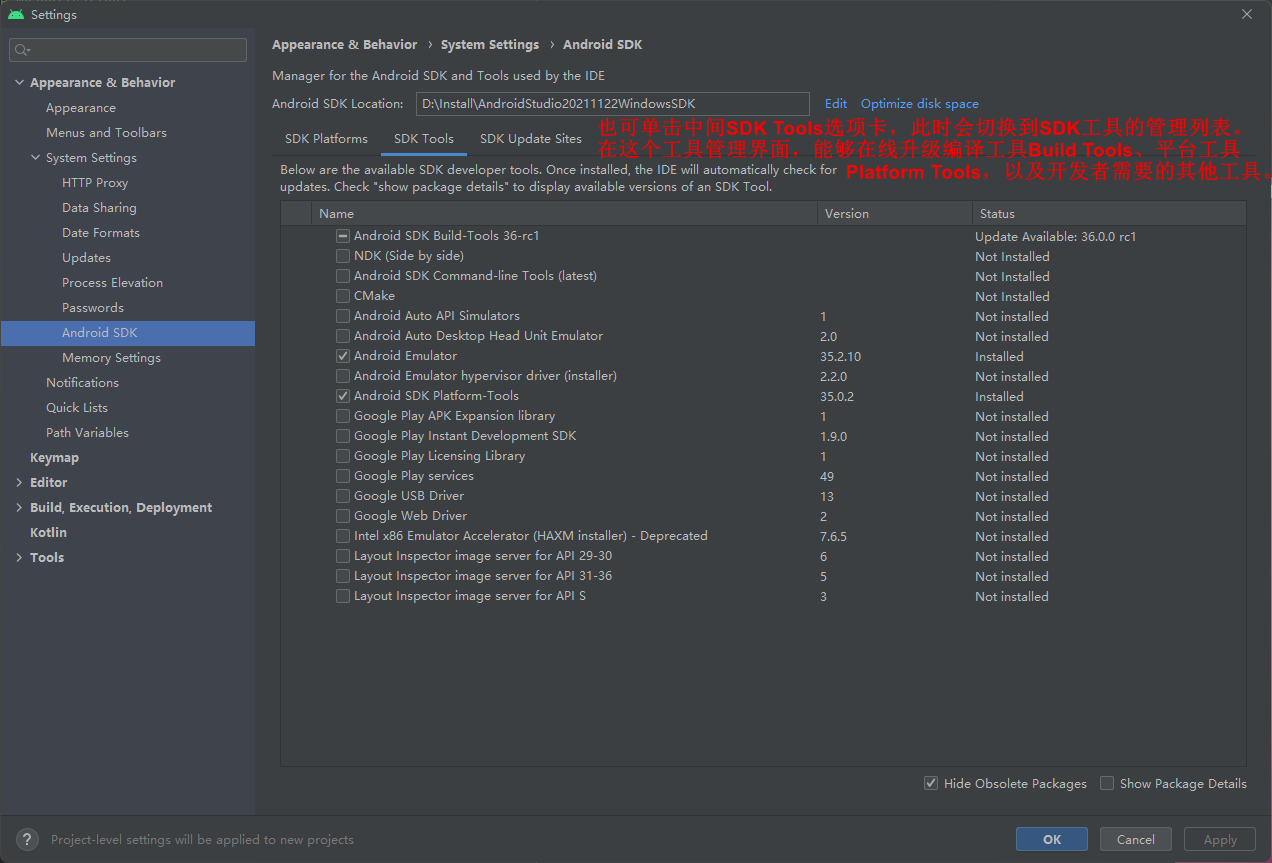1272x863 pixels.
Task: Click Android SDK Location path field
Action: [x=612, y=104]
